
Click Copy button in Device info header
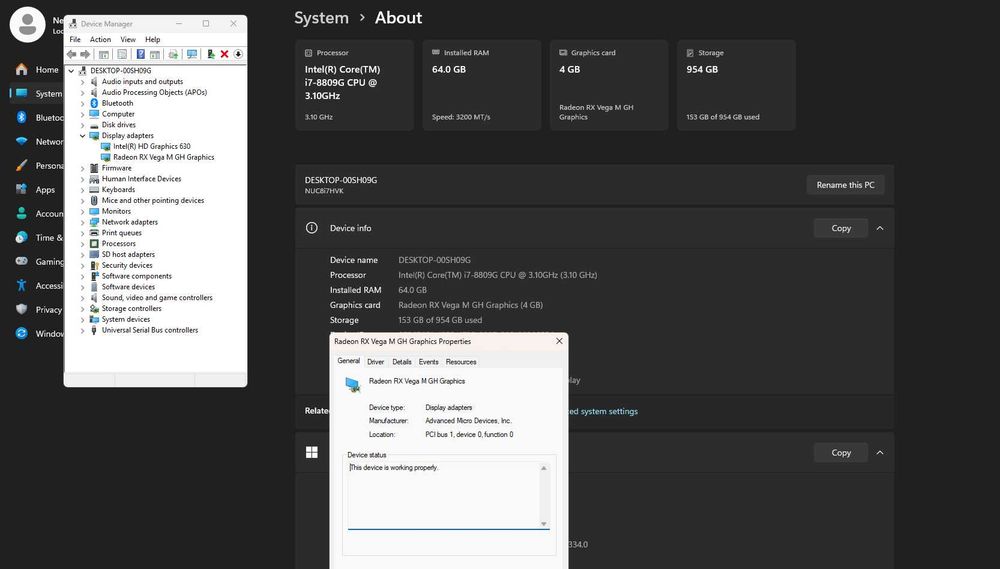pyautogui.click(x=841, y=228)
